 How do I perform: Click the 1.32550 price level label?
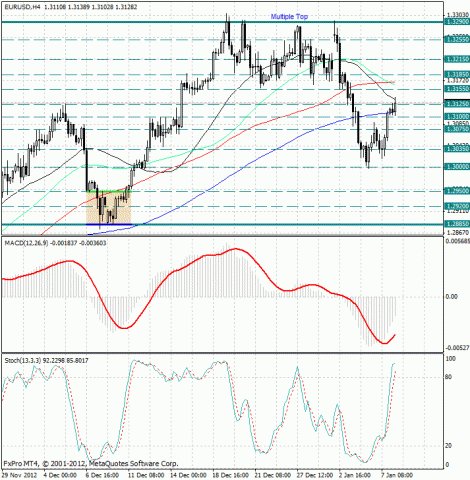[x=457, y=40]
